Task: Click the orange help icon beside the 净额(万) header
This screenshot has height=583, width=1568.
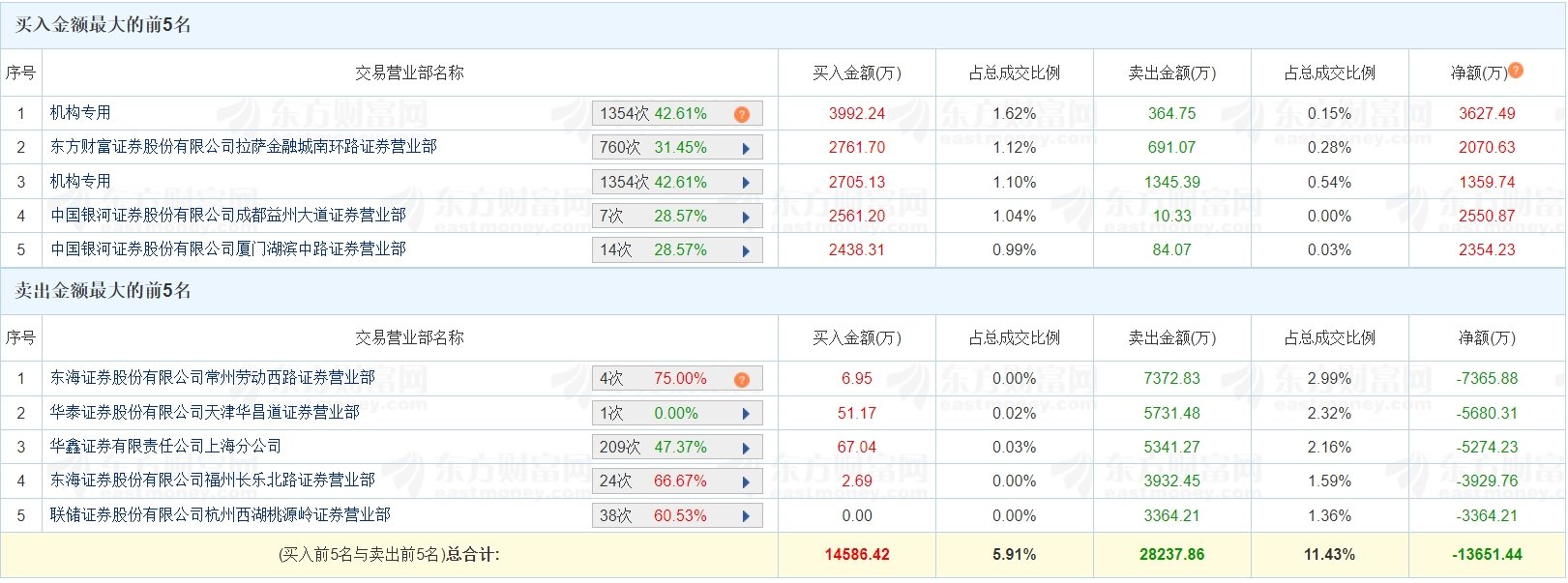Action: click(1516, 70)
